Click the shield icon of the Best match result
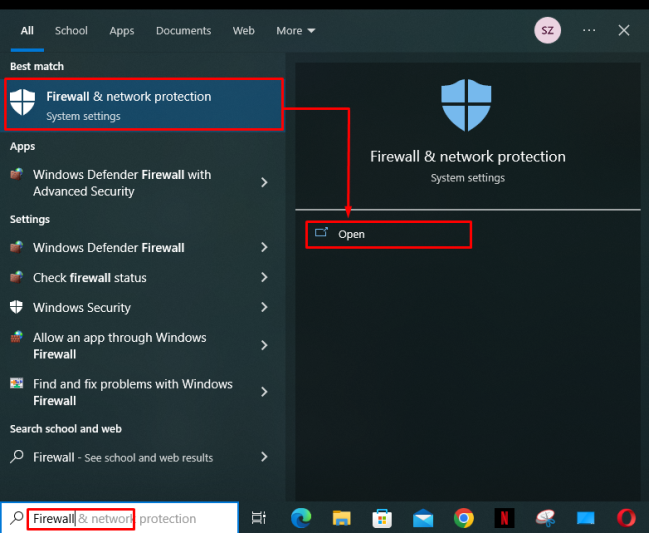The width and height of the screenshot is (649, 533). click(22, 102)
